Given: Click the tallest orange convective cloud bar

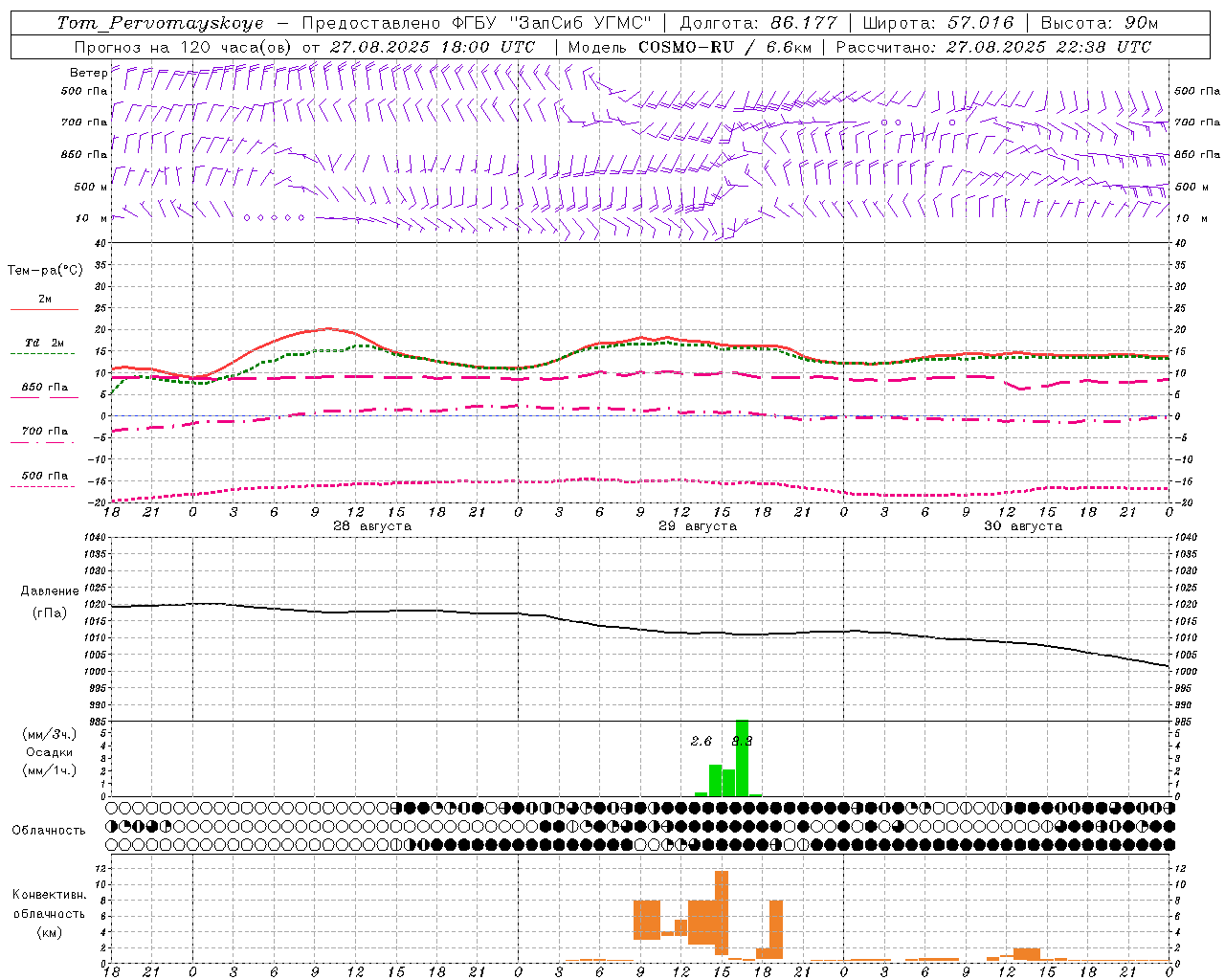Looking at the screenshot, I should pyautogui.click(x=722, y=912).
